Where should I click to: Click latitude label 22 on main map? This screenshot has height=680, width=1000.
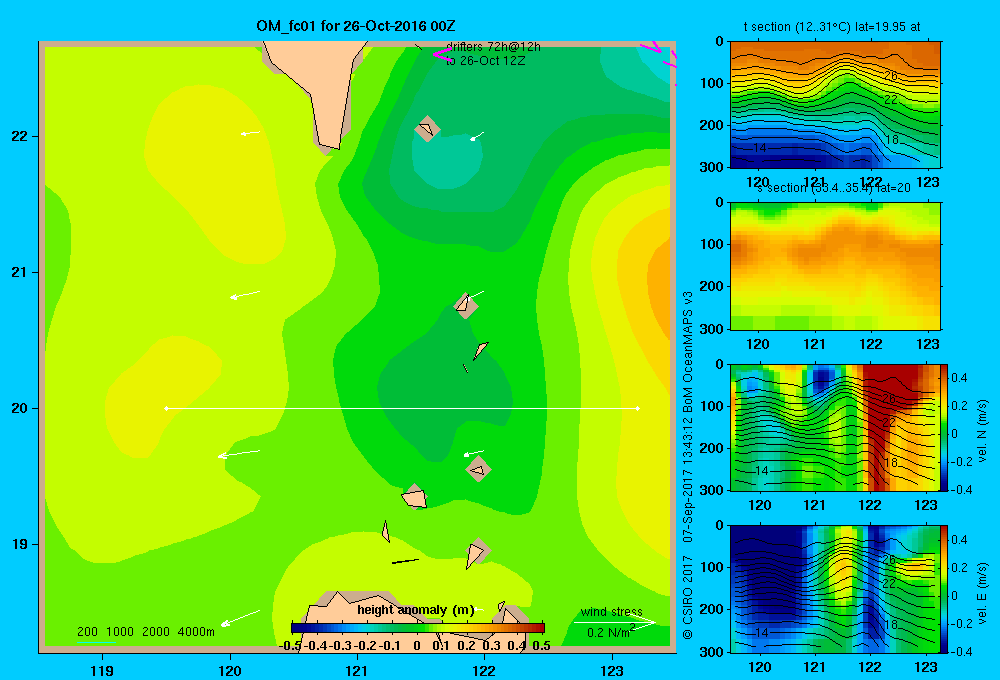(x=20, y=136)
